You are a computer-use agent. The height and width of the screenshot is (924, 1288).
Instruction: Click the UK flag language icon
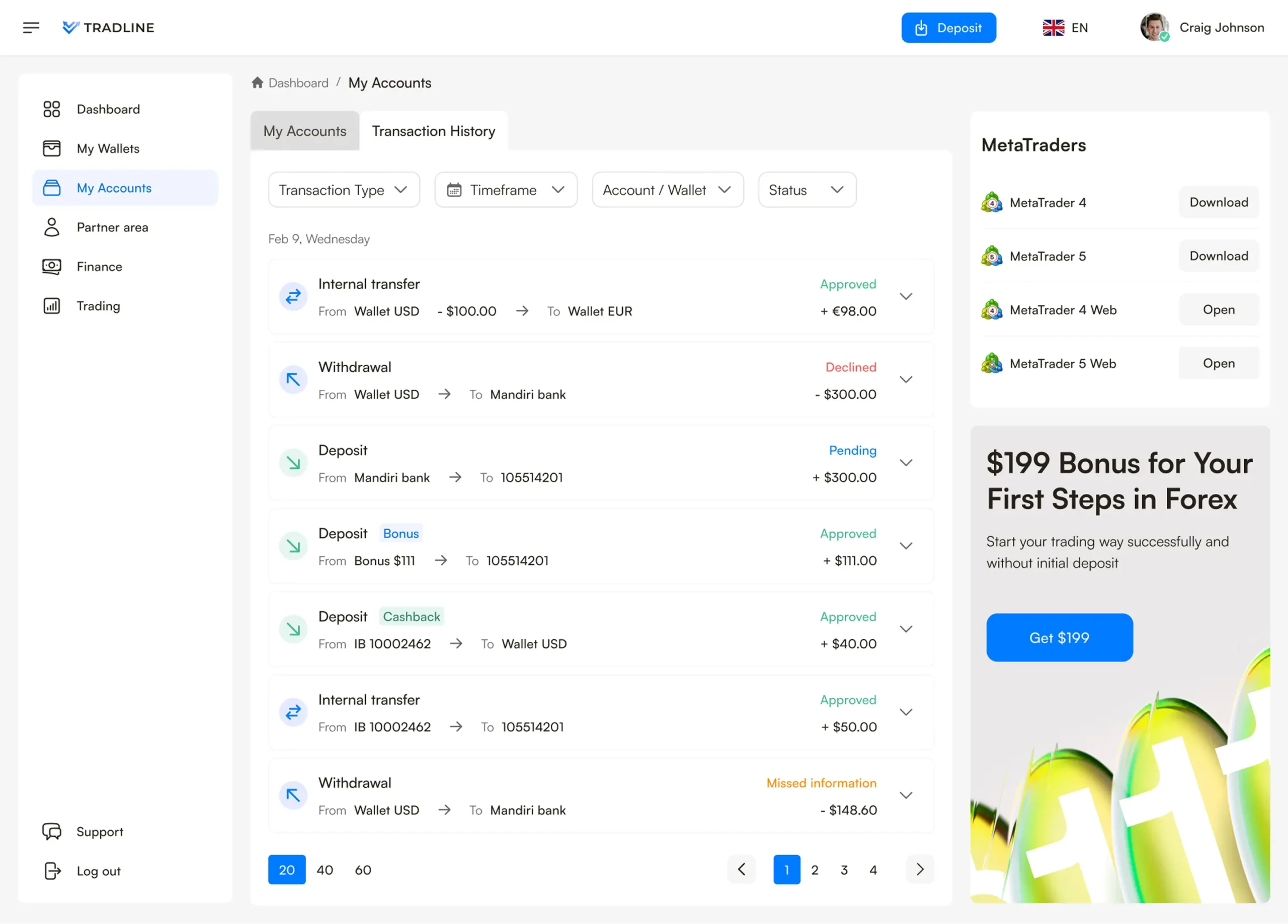point(1054,28)
